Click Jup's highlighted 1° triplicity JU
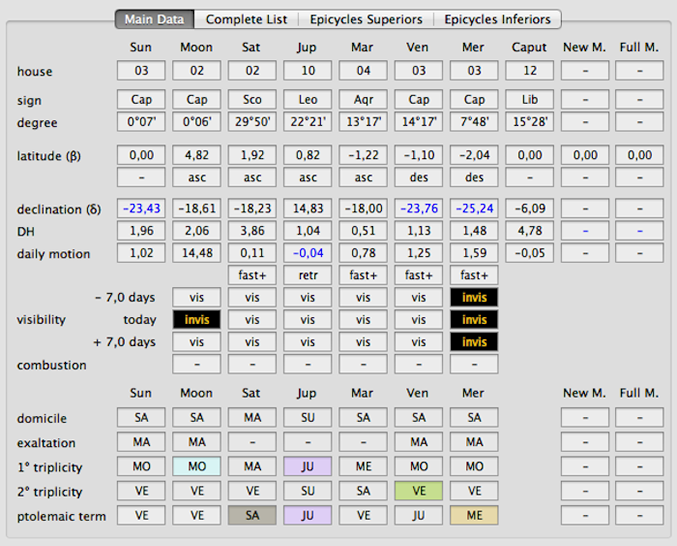The height and width of the screenshot is (546, 677). click(308, 467)
